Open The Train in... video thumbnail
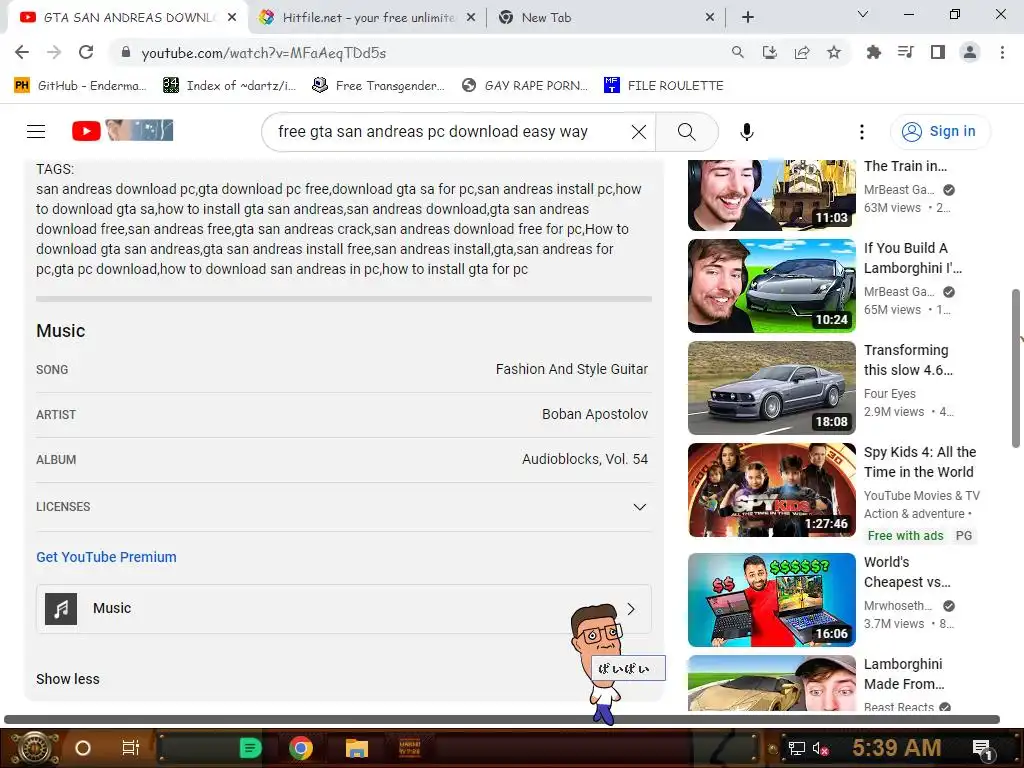Viewport: 1024px width, 768px height. click(772, 195)
